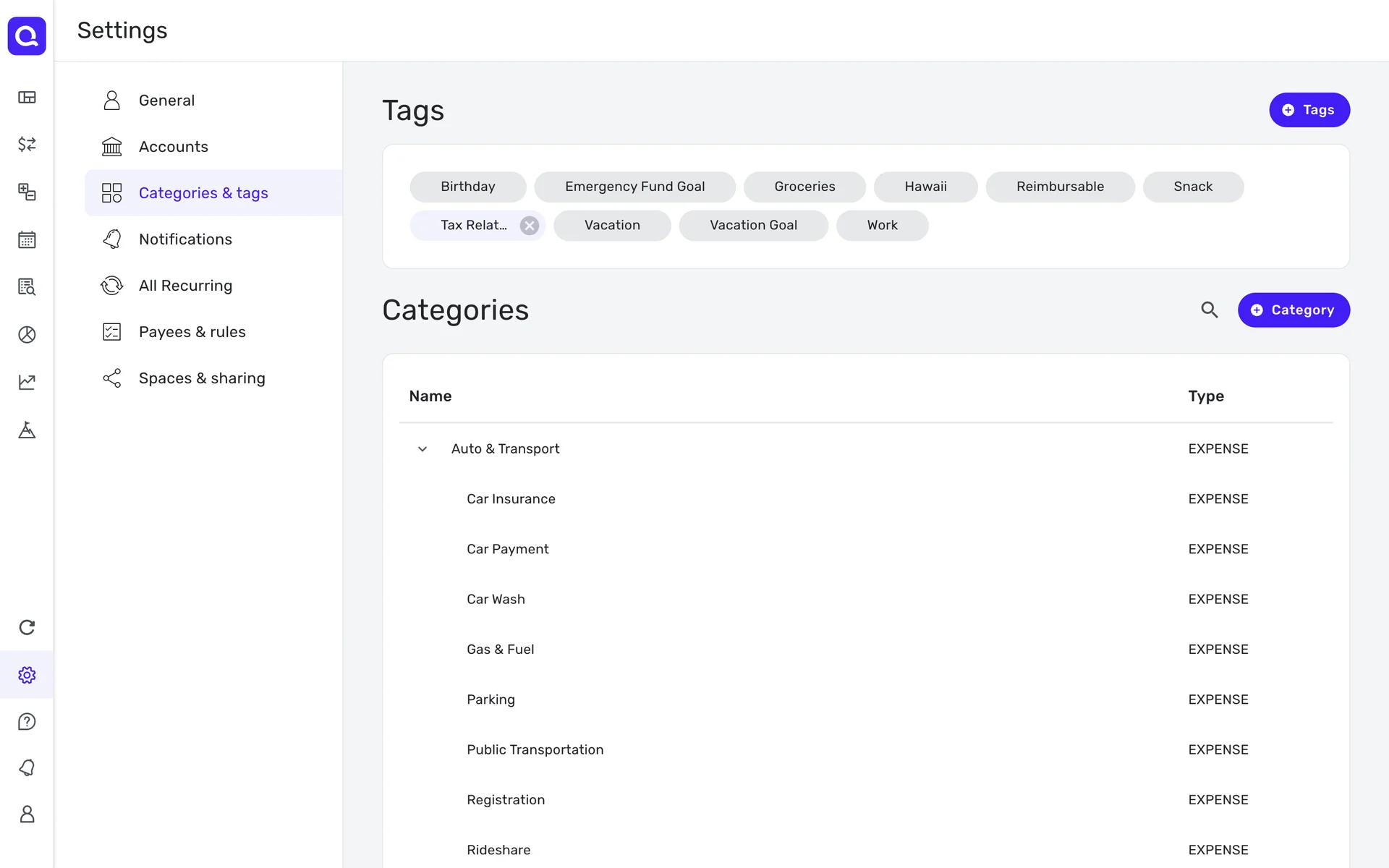This screenshot has height=868, width=1389.
Task: Open All Recurring settings
Action: [185, 286]
